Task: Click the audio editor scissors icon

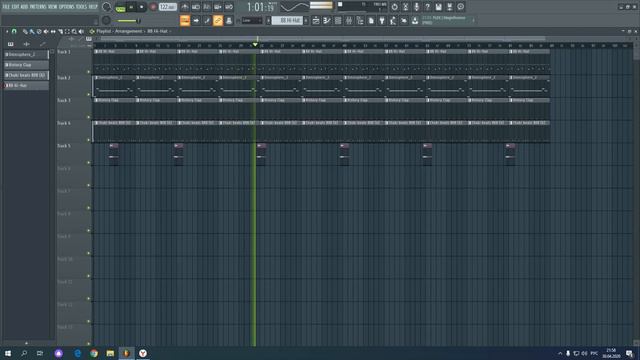Action: 405,7
